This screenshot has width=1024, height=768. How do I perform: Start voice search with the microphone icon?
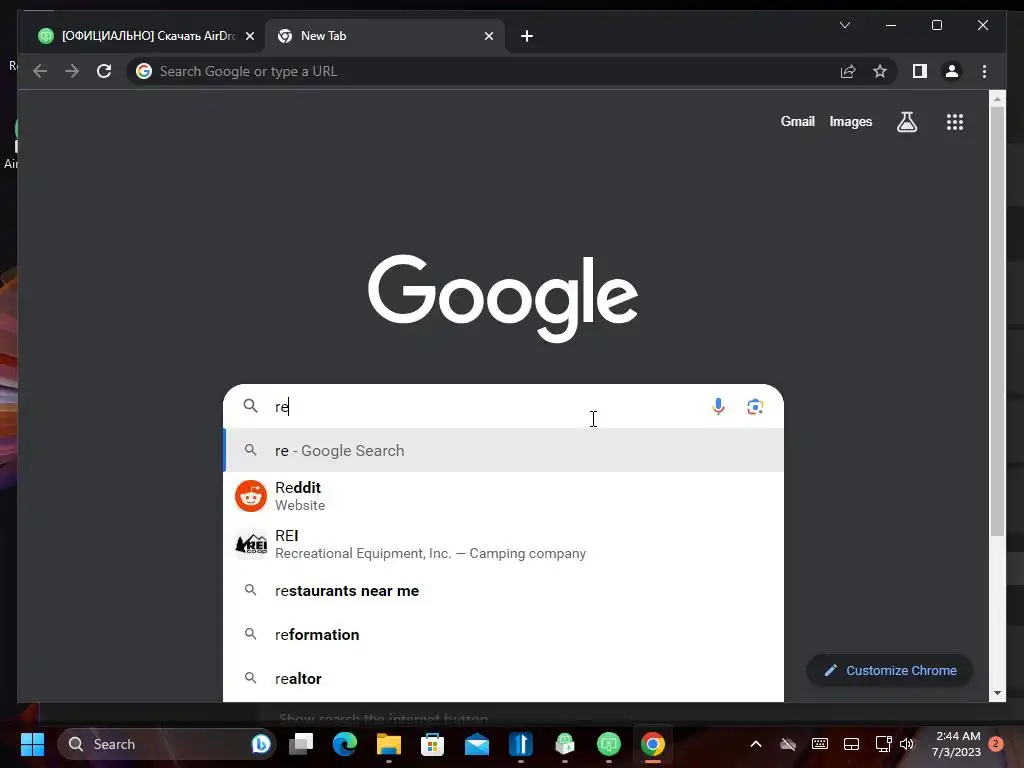tap(718, 406)
